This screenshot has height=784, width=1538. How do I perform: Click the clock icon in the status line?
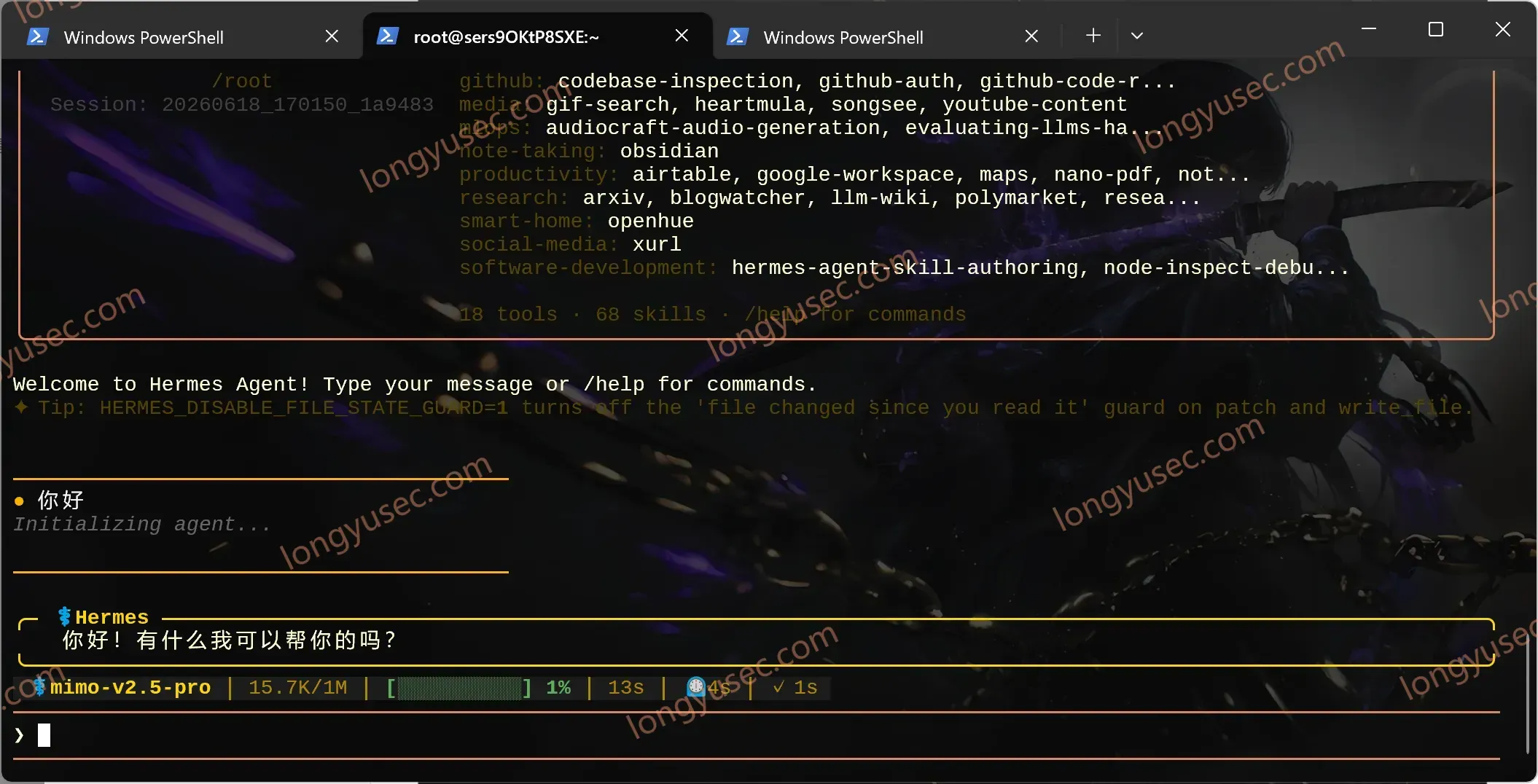click(696, 686)
